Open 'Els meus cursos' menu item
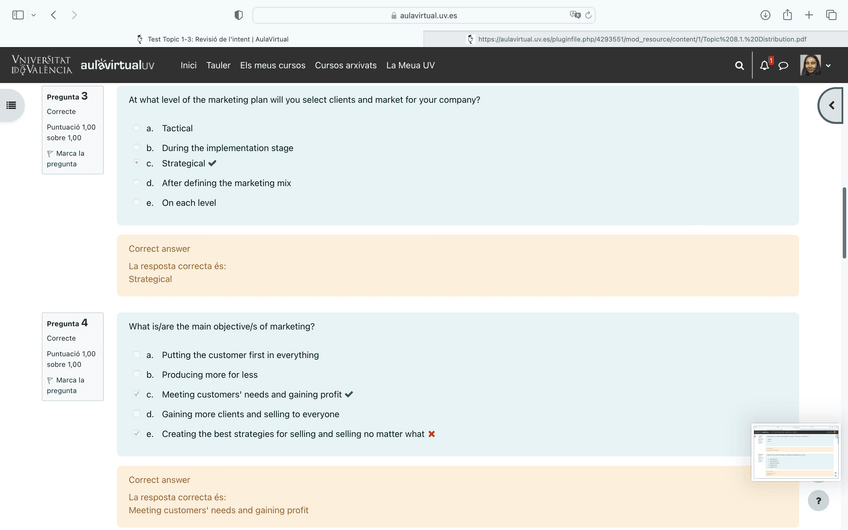 (272, 66)
